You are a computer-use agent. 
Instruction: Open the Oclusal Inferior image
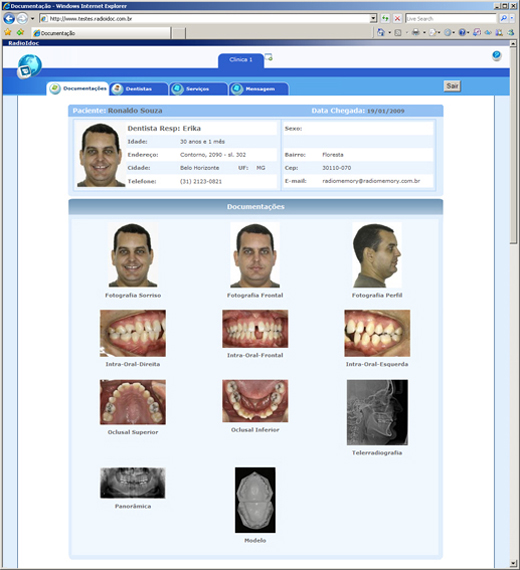255,401
